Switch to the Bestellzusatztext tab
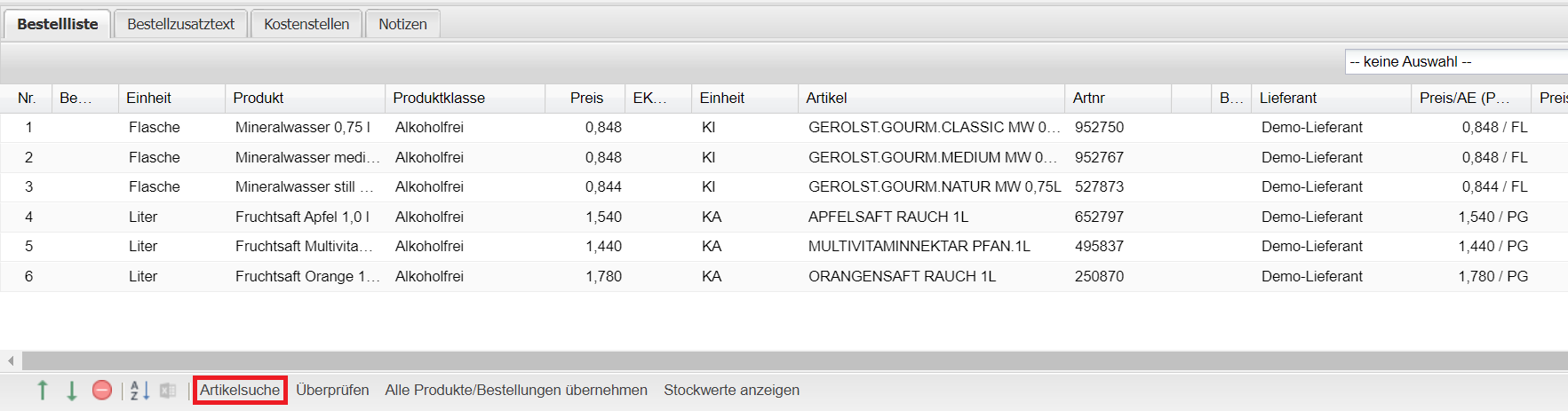The image size is (1568, 411). click(x=180, y=24)
